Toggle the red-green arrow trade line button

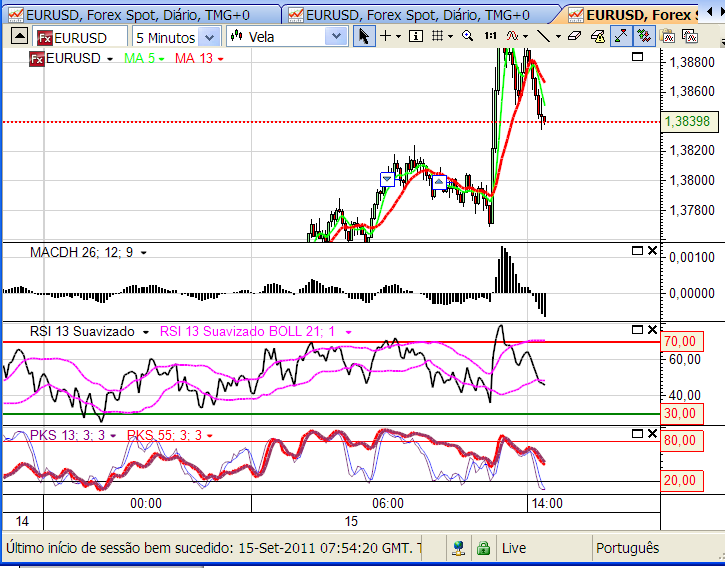click(x=621, y=36)
